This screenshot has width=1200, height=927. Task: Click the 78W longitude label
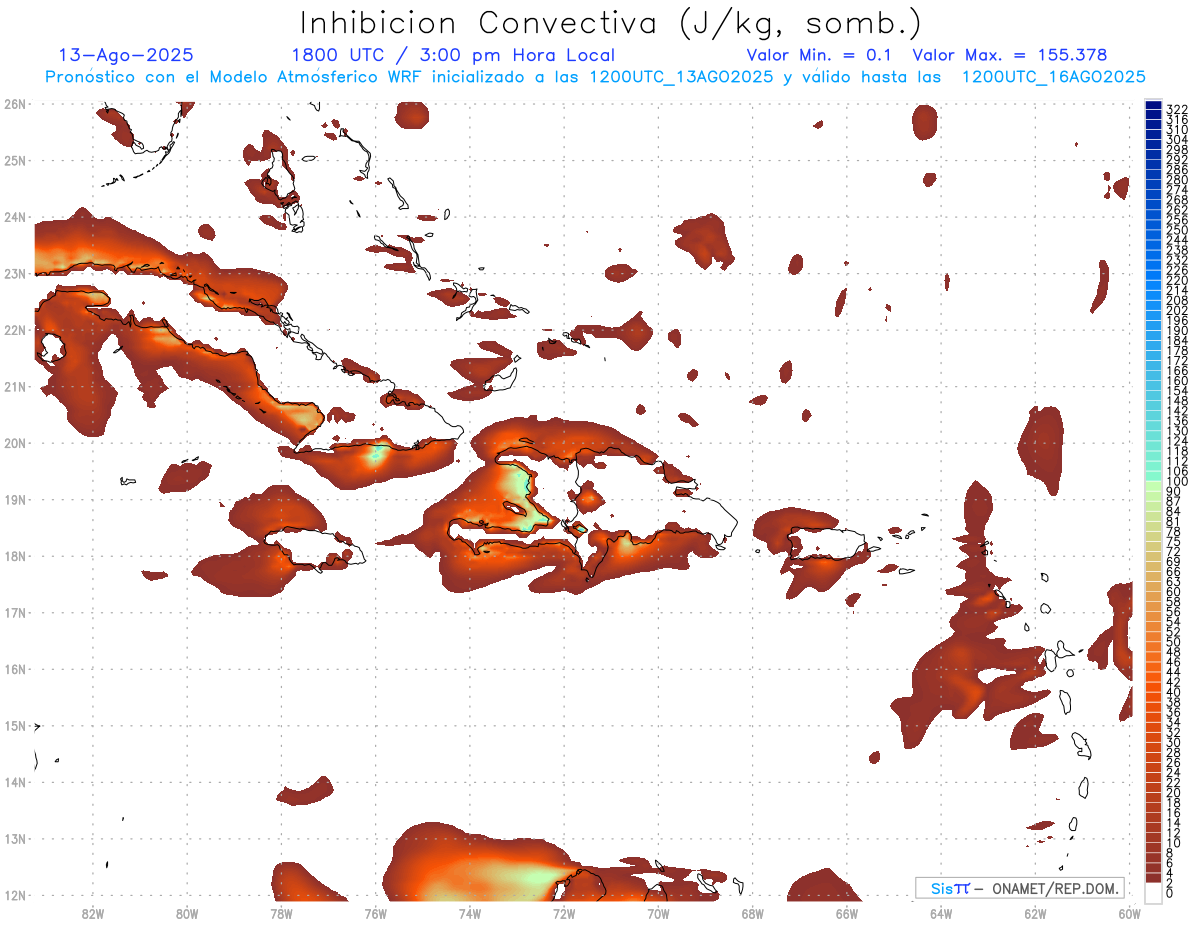281,913
